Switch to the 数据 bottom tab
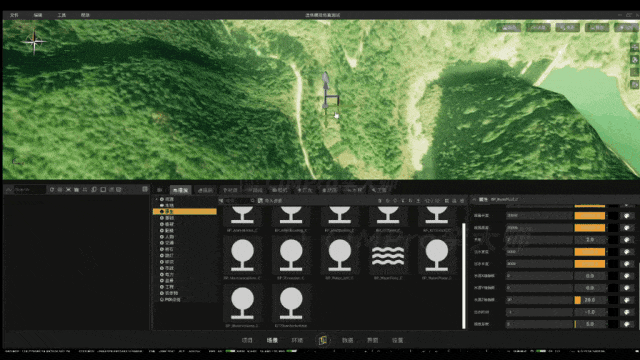This screenshot has width=640, height=360. click(347, 340)
